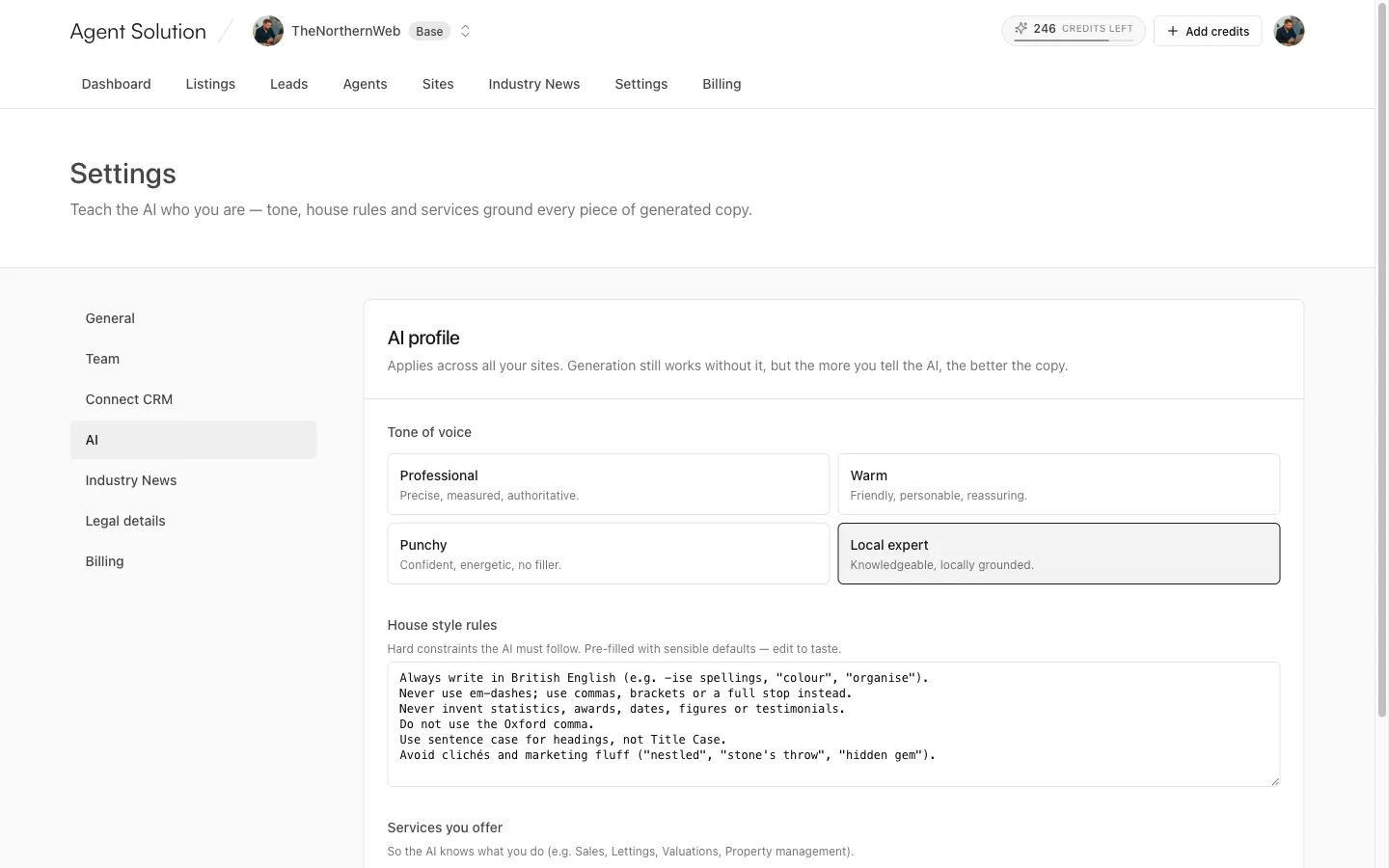Screen dimensions: 1389x868
Task: Open the Listings tab
Action: (210, 84)
